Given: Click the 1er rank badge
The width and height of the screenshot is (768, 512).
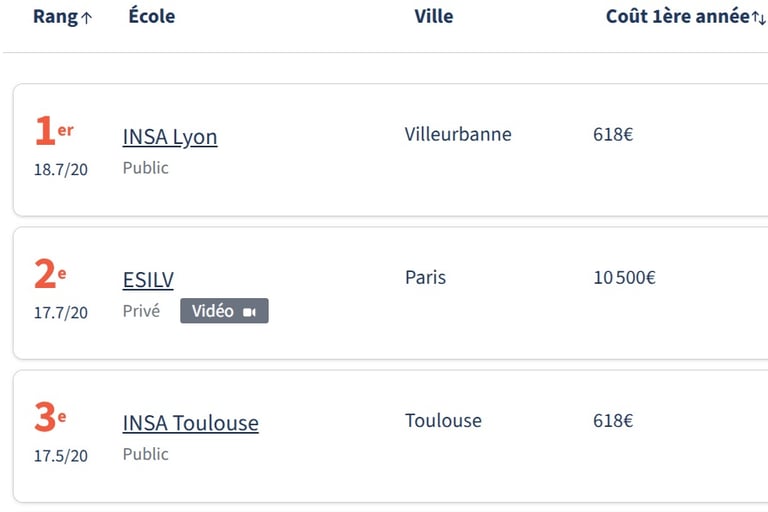Looking at the screenshot, I should pos(54,130).
